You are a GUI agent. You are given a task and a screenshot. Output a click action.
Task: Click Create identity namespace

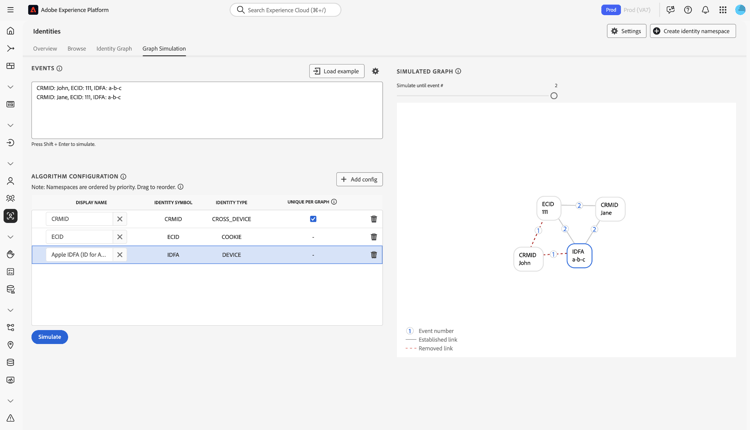693,31
